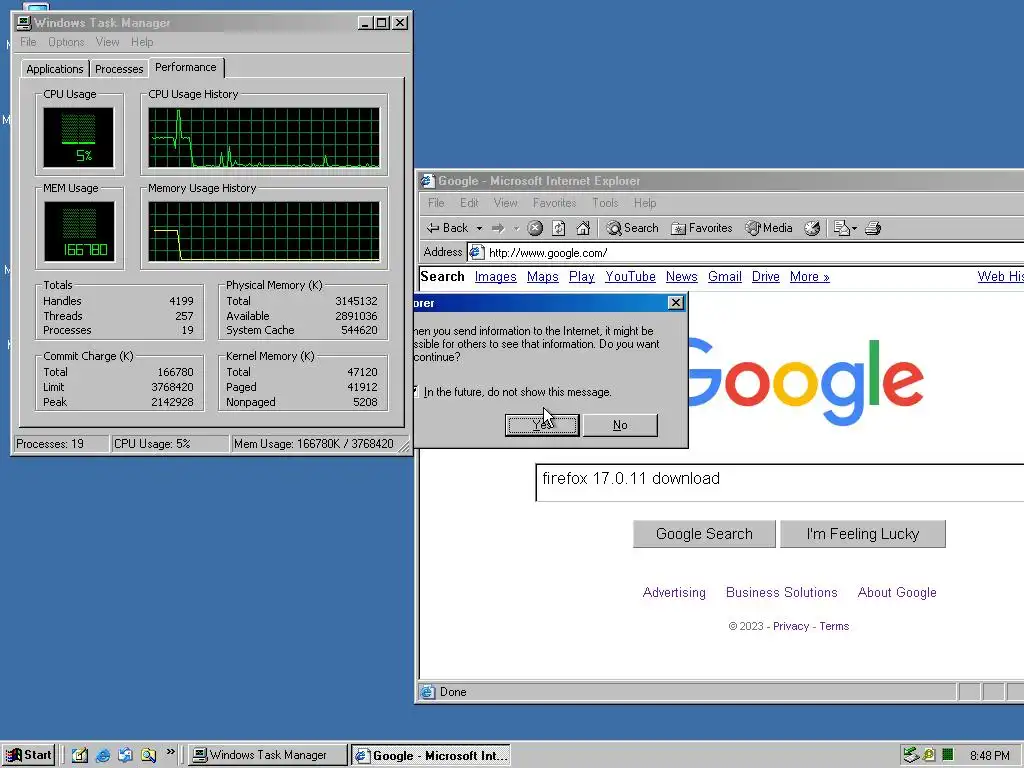Click the CPU Usage gauge showing 5%
The width and height of the screenshot is (1024, 768).
78,137
